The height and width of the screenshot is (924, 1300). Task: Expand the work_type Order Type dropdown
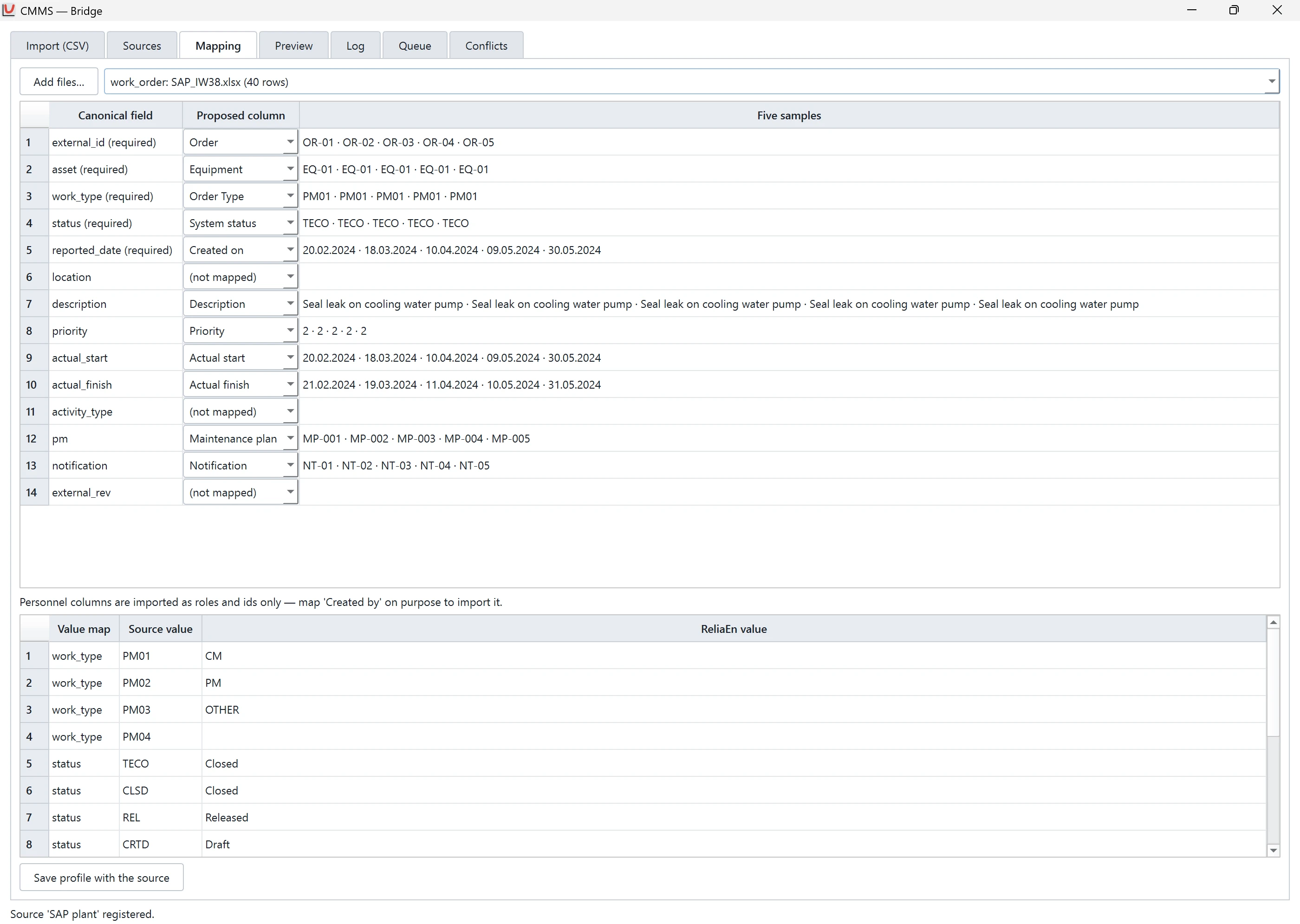click(x=240, y=196)
